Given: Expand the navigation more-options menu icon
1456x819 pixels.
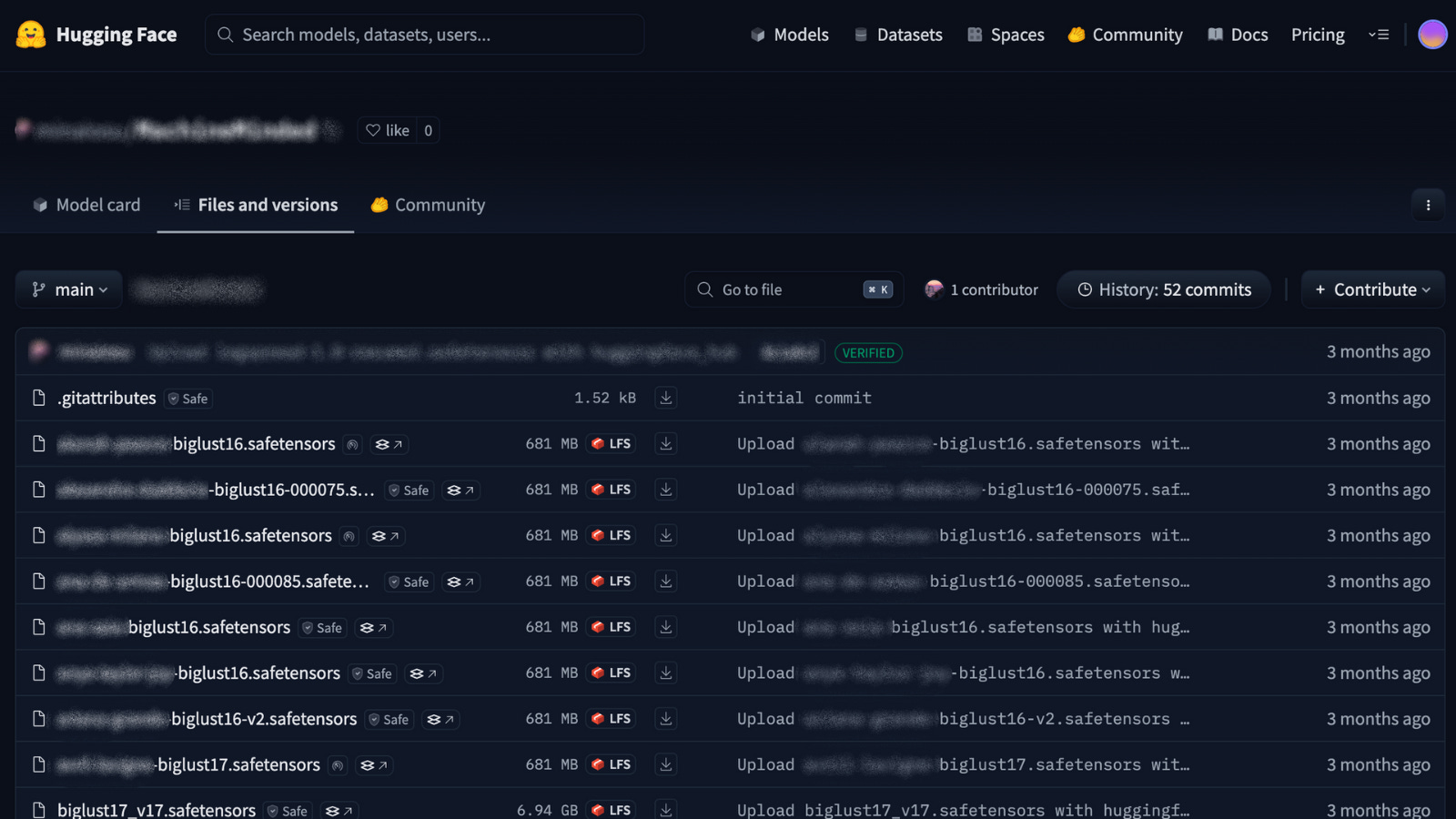Looking at the screenshot, I should pos(1379,35).
